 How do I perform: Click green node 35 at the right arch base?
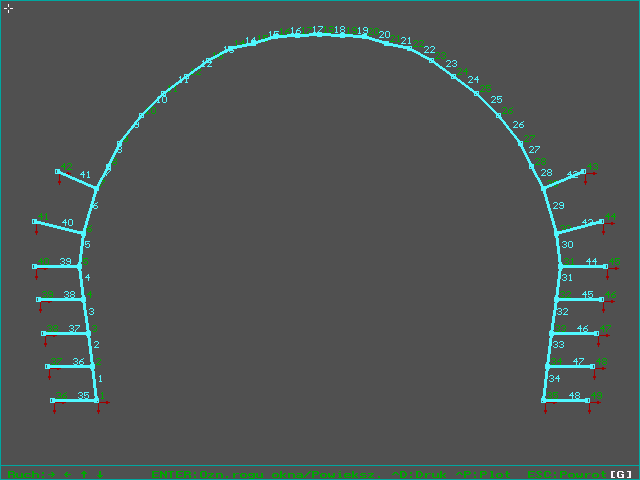[544, 400]
